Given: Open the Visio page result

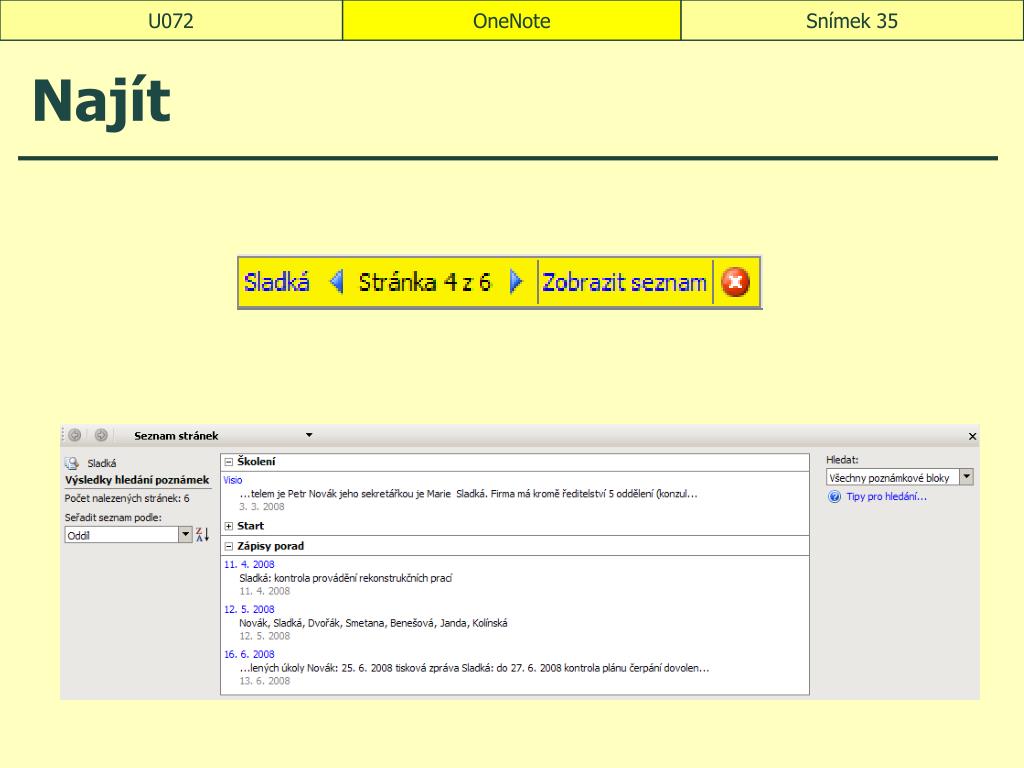Looking at the screenshot, I should tap(233, 480).
